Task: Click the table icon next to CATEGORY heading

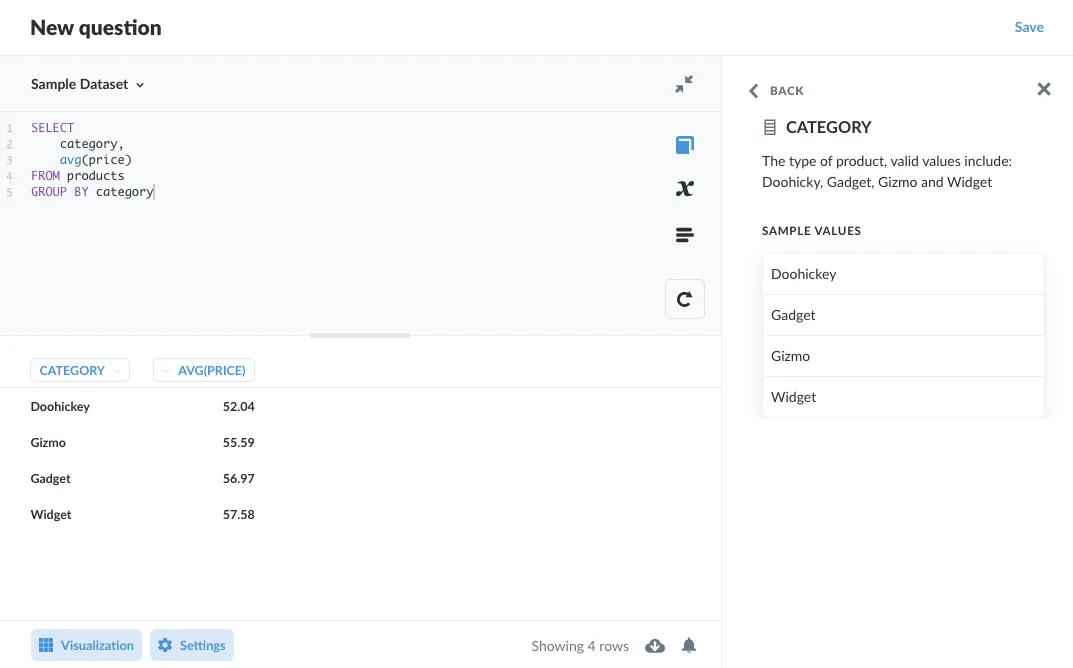Action: (769, 126)
